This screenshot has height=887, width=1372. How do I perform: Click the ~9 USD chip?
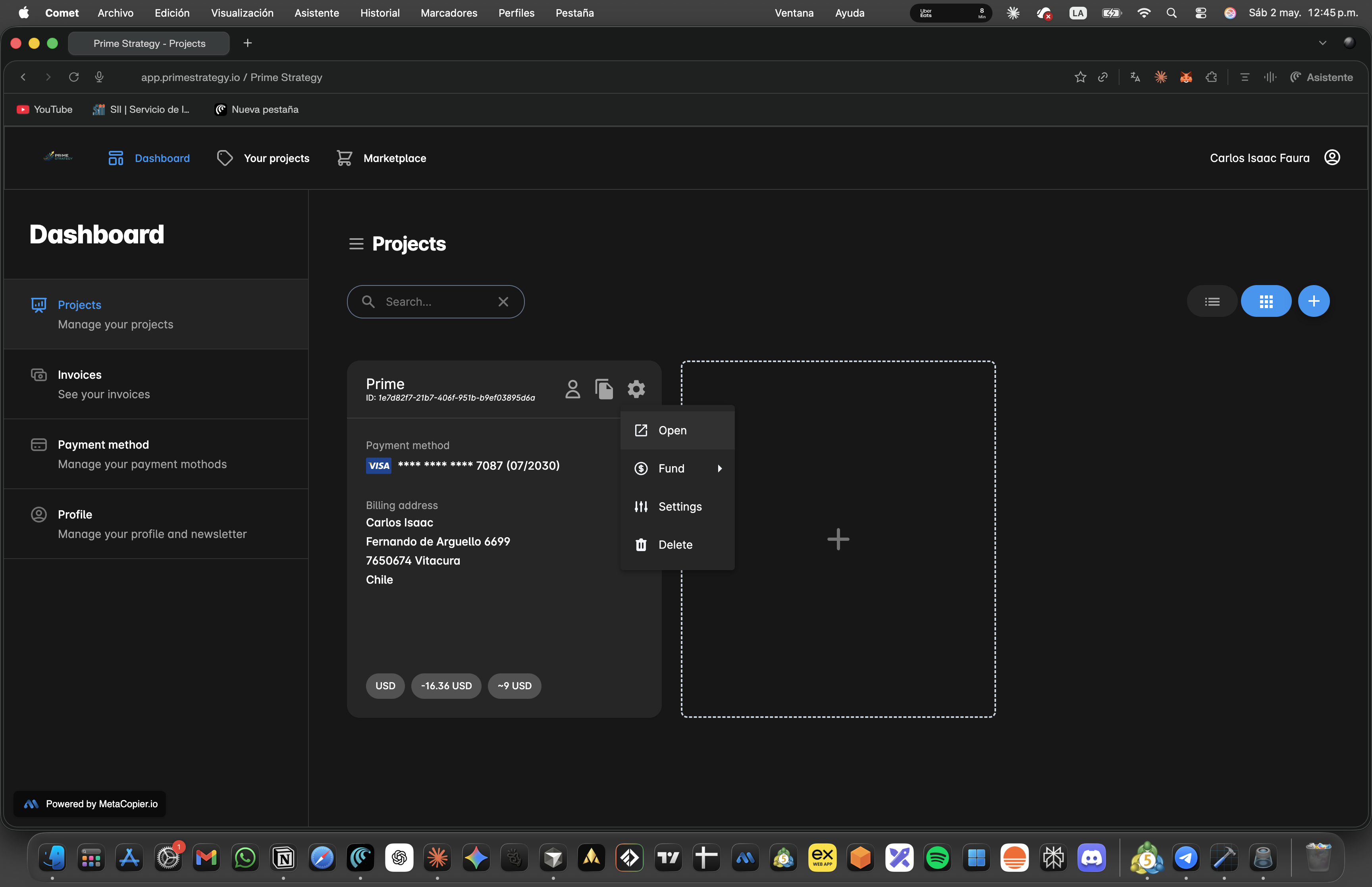(514, 686)
